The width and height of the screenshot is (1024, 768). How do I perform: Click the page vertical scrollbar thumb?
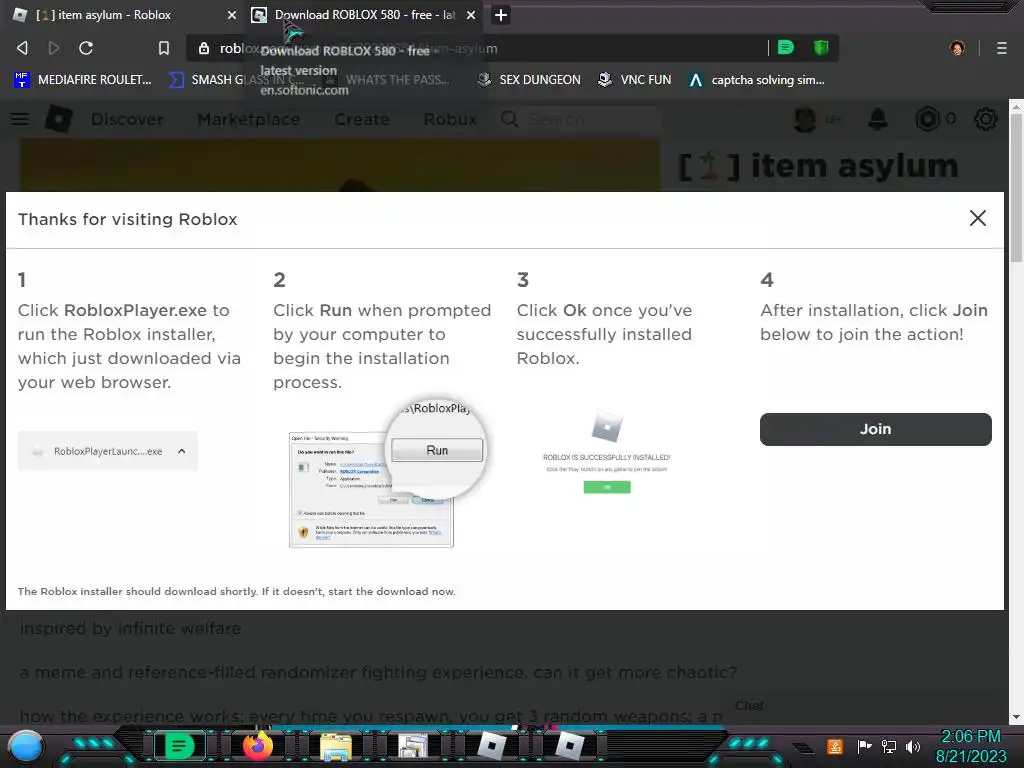[x=1016, y=188]
